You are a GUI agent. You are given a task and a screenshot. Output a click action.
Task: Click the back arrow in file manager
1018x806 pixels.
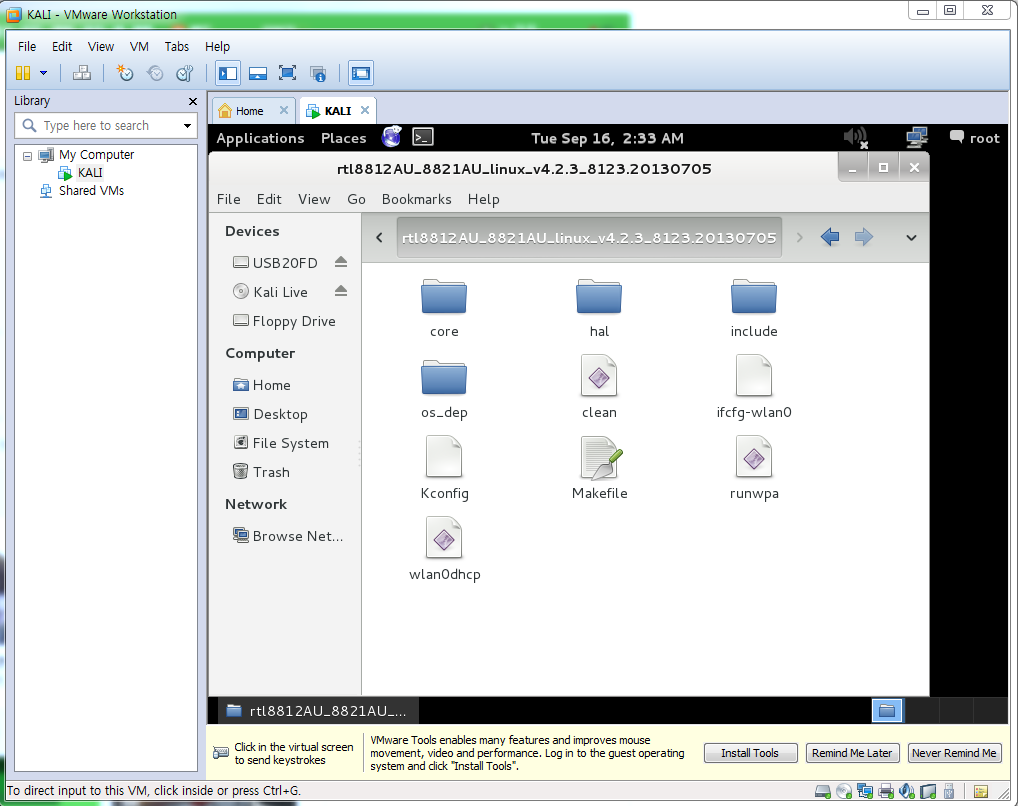coord(830,237)
